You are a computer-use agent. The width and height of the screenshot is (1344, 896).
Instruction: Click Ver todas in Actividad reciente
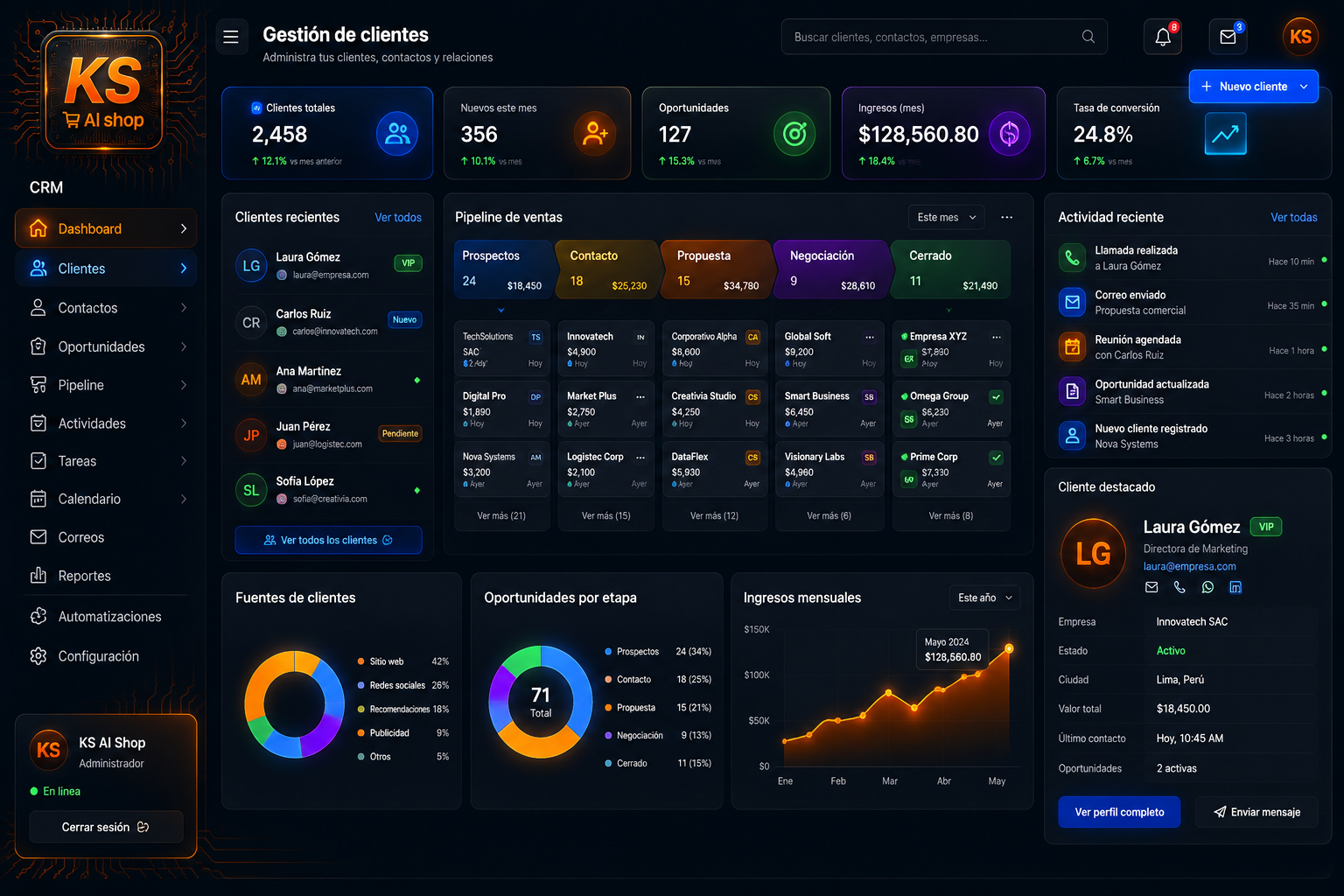pos(1293,217)
